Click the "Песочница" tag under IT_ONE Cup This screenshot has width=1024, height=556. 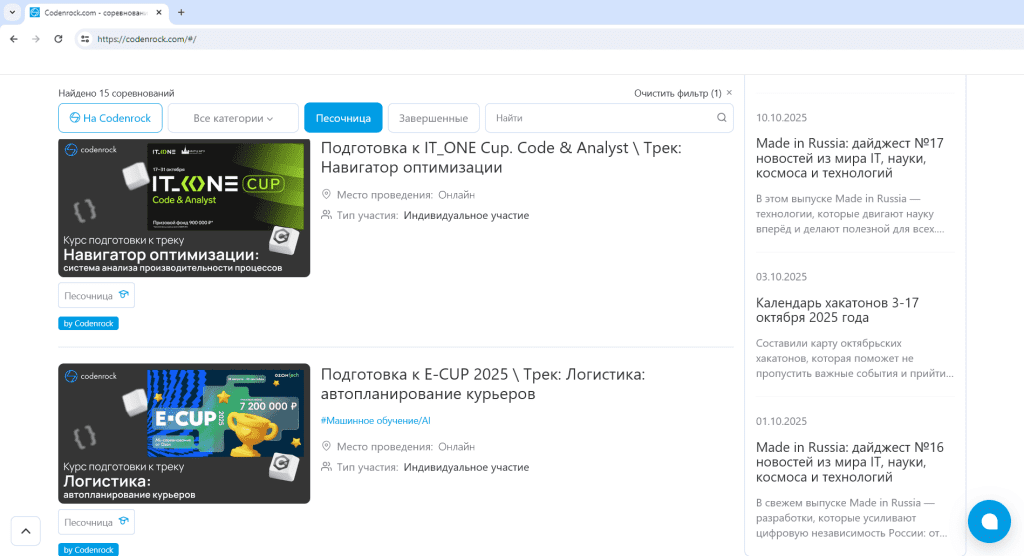pos(96,295)
